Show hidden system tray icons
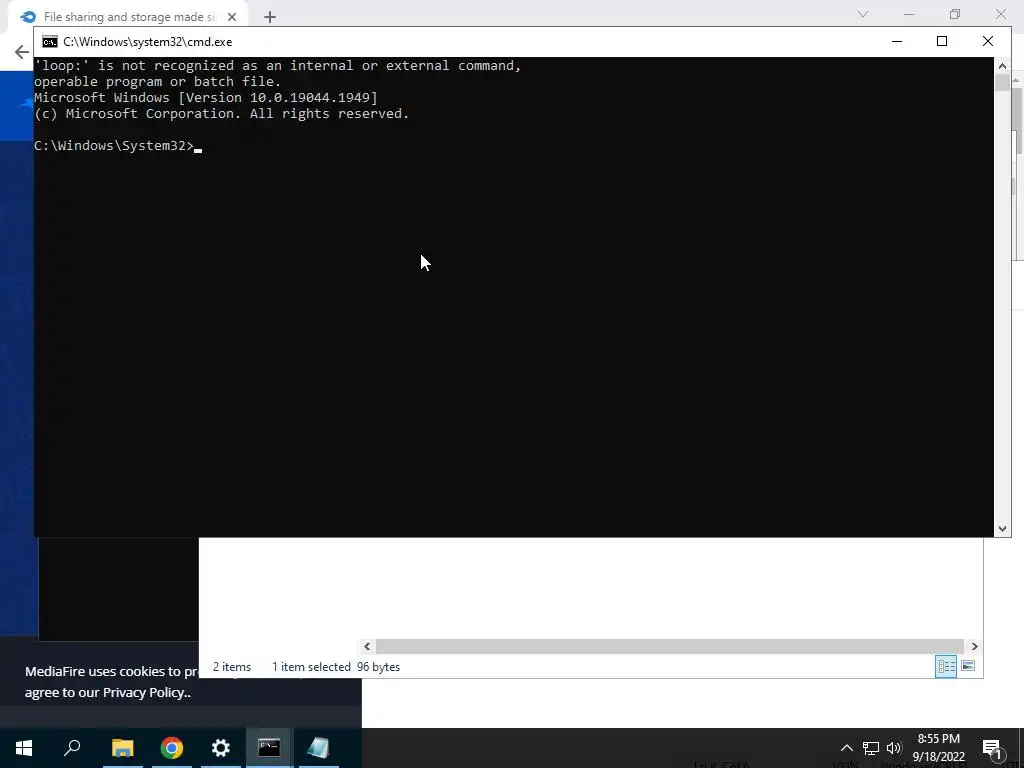Viewport: 1024px width, 768px height. (846, 748)
